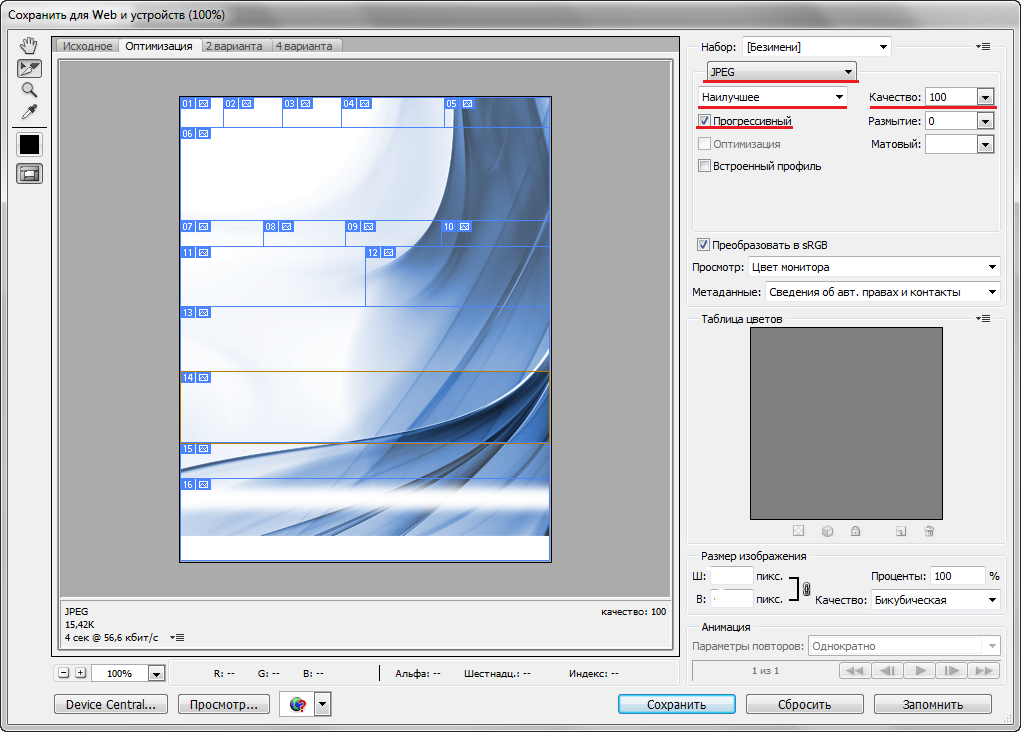The image size is (1021, 732).
Task: Click slice 14 badge icon
Action: click(204, 378)
